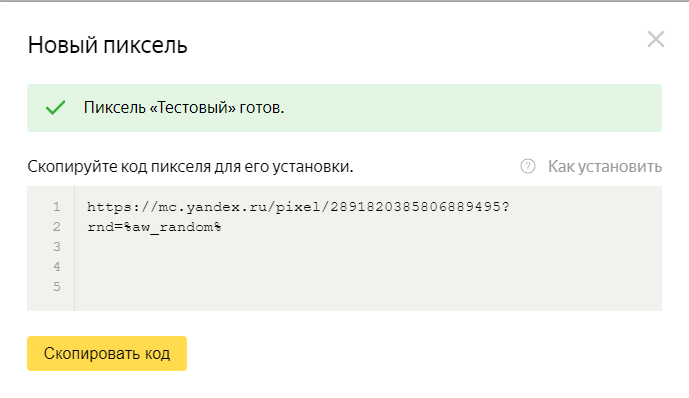Click the Скопировать код button
689x398 pixels.
pyautogui.click(x=107, y=354)
